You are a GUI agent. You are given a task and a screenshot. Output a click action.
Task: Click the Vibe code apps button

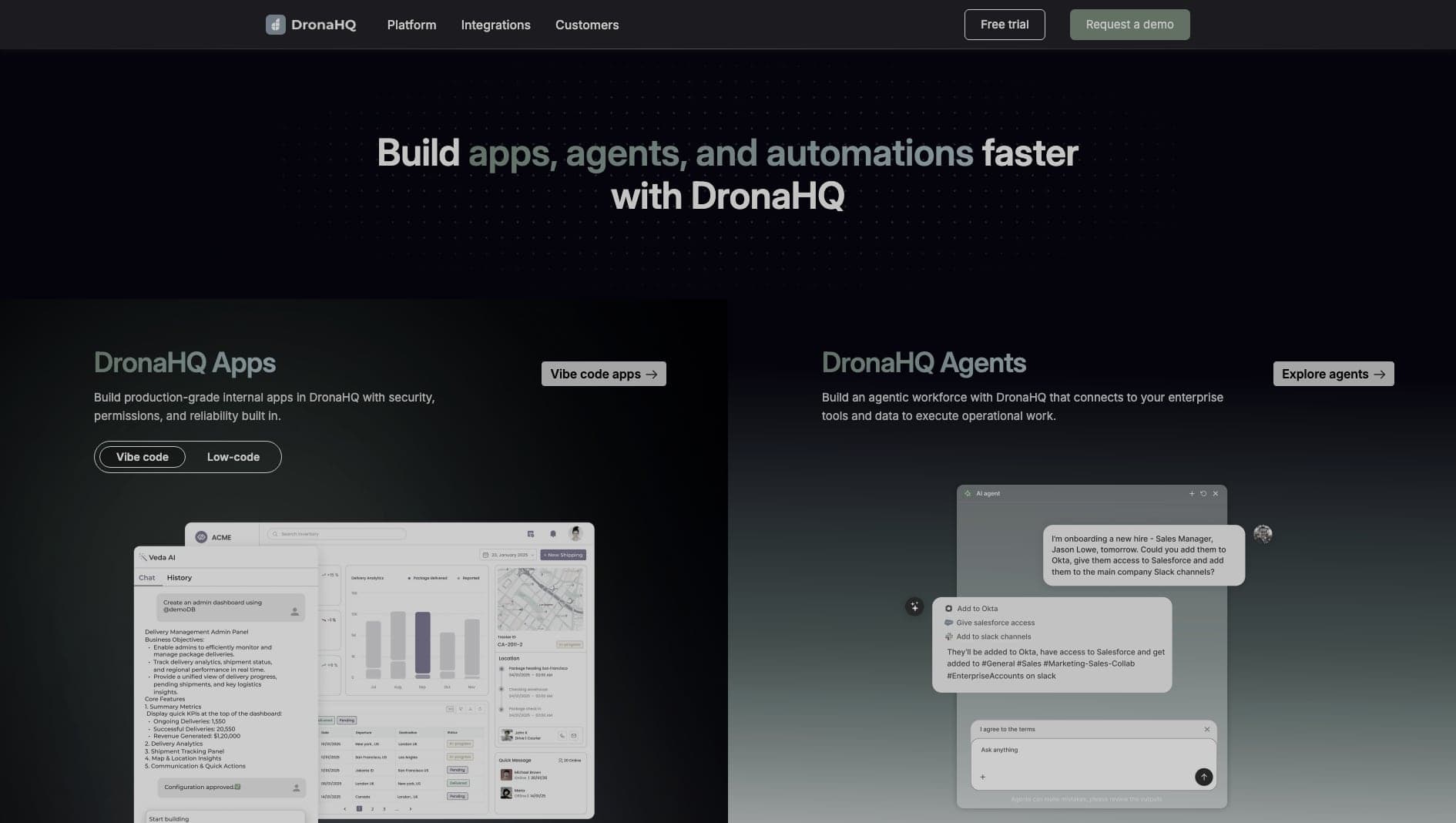coord(604,374)
